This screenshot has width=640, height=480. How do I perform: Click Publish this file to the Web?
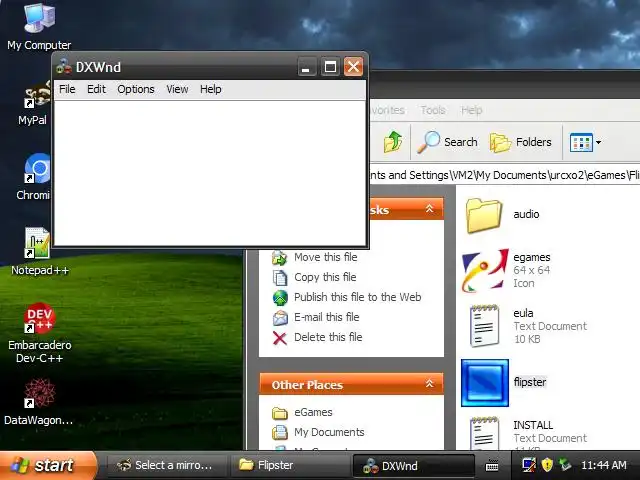[x=347, y=297]
